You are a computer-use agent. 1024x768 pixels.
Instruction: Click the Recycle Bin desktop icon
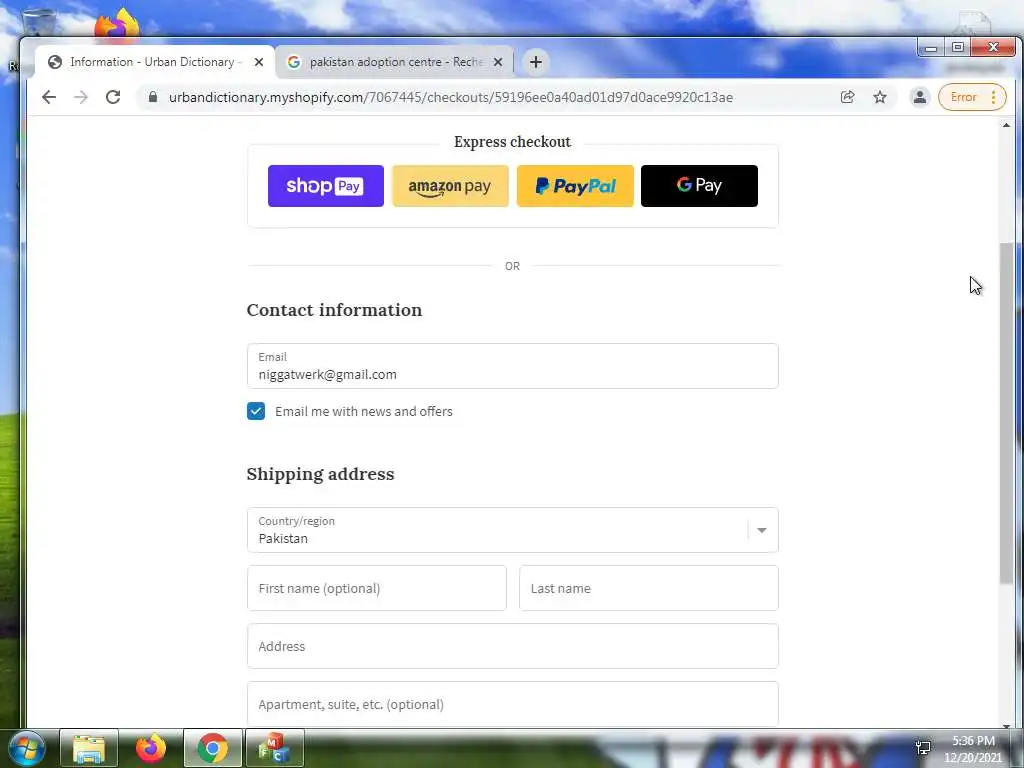point(38,24)
